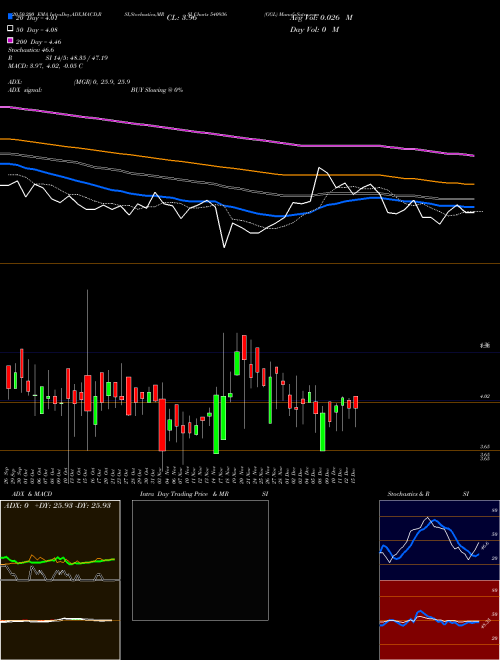Image resolution: width=500 pixels, height=660 pixels.
Task: Click the 'Intra Day Trading Price & MRSI' title
Action: (204, 494)
